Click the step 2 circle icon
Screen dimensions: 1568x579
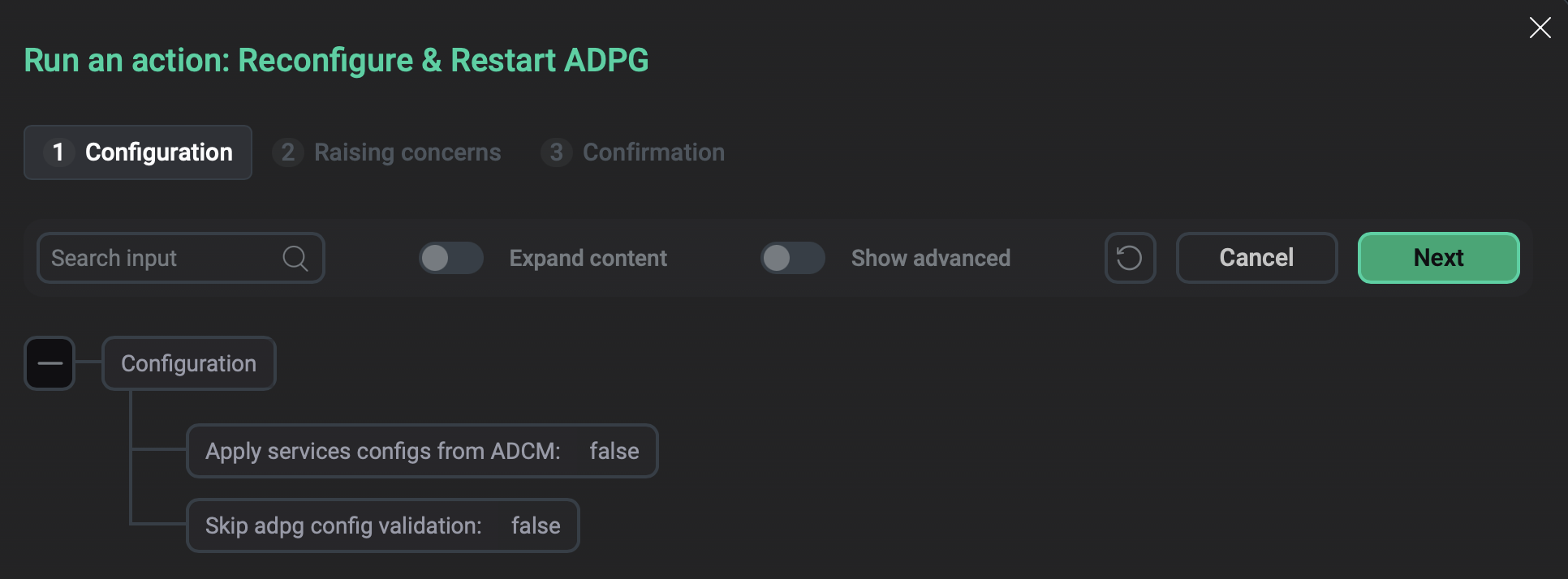point(287,152)
